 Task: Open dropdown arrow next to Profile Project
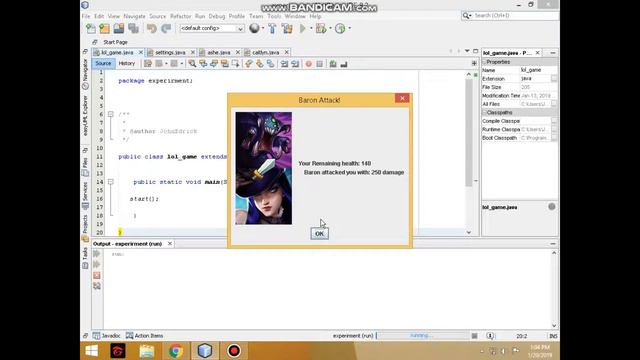click(349, 29)
